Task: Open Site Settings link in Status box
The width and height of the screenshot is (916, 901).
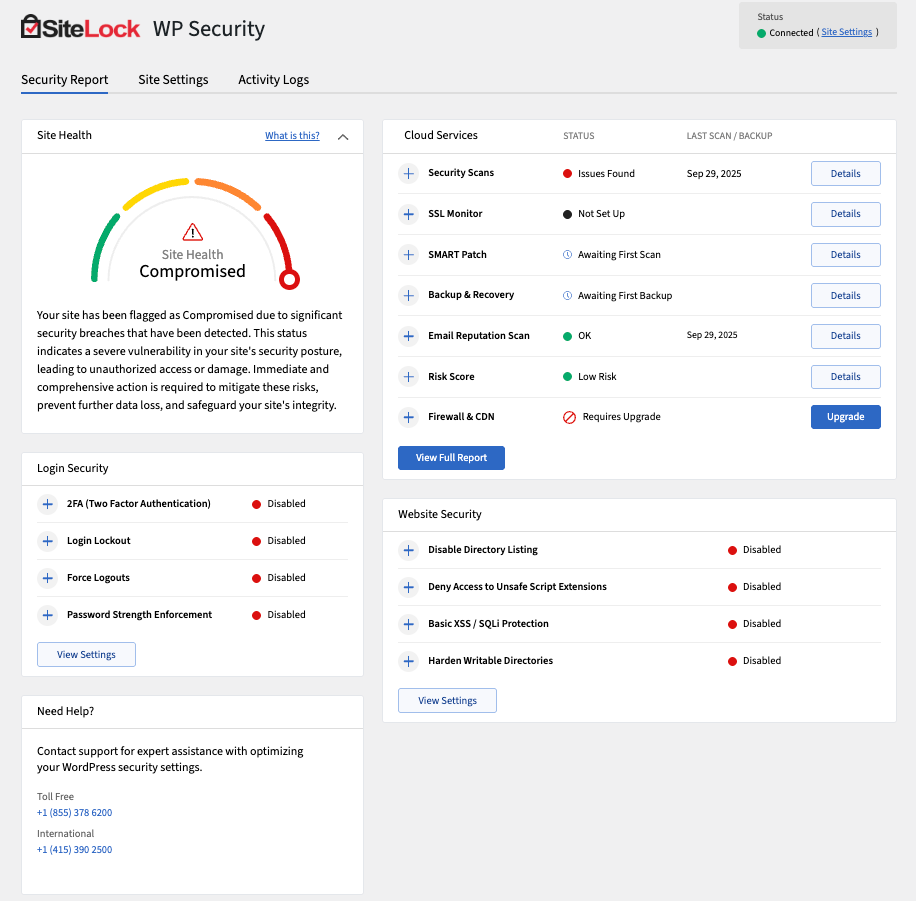Action: click(846, 32)
